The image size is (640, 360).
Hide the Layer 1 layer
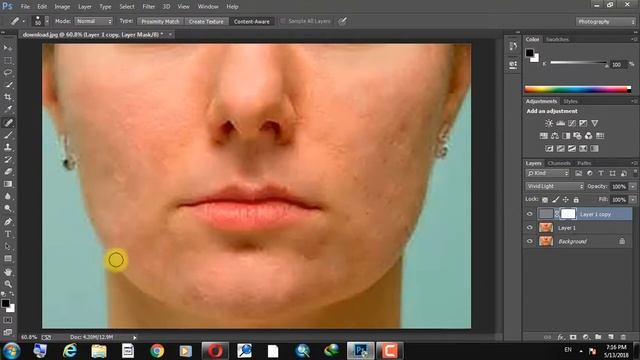point(529,228)
